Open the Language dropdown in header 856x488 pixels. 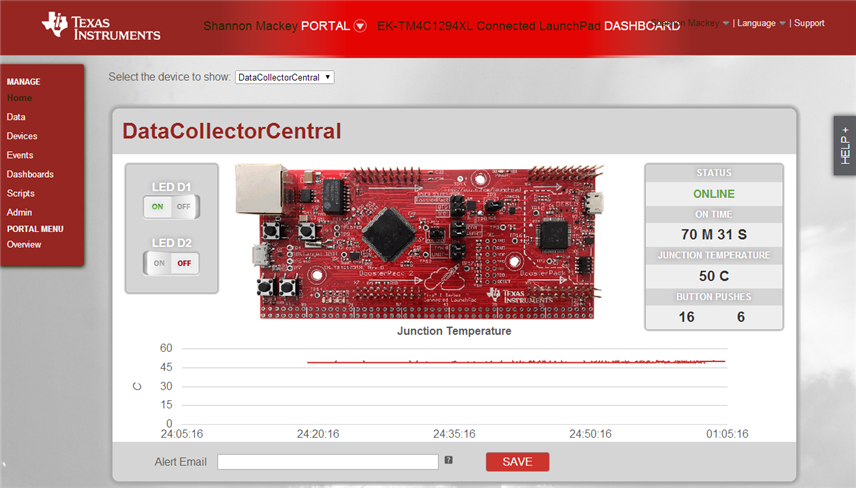point(761,23)
